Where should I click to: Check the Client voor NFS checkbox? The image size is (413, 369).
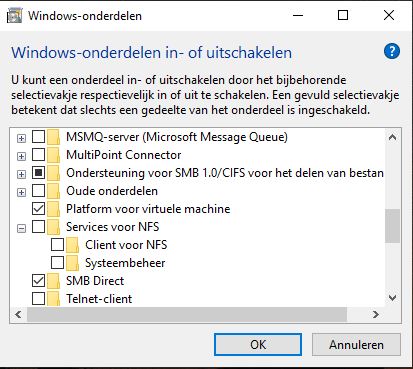pyautogui.click(x=57, y=245)
